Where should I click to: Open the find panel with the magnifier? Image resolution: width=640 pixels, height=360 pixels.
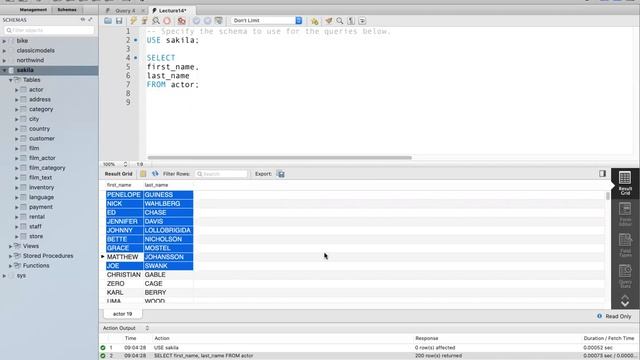(x=340, y=20)
